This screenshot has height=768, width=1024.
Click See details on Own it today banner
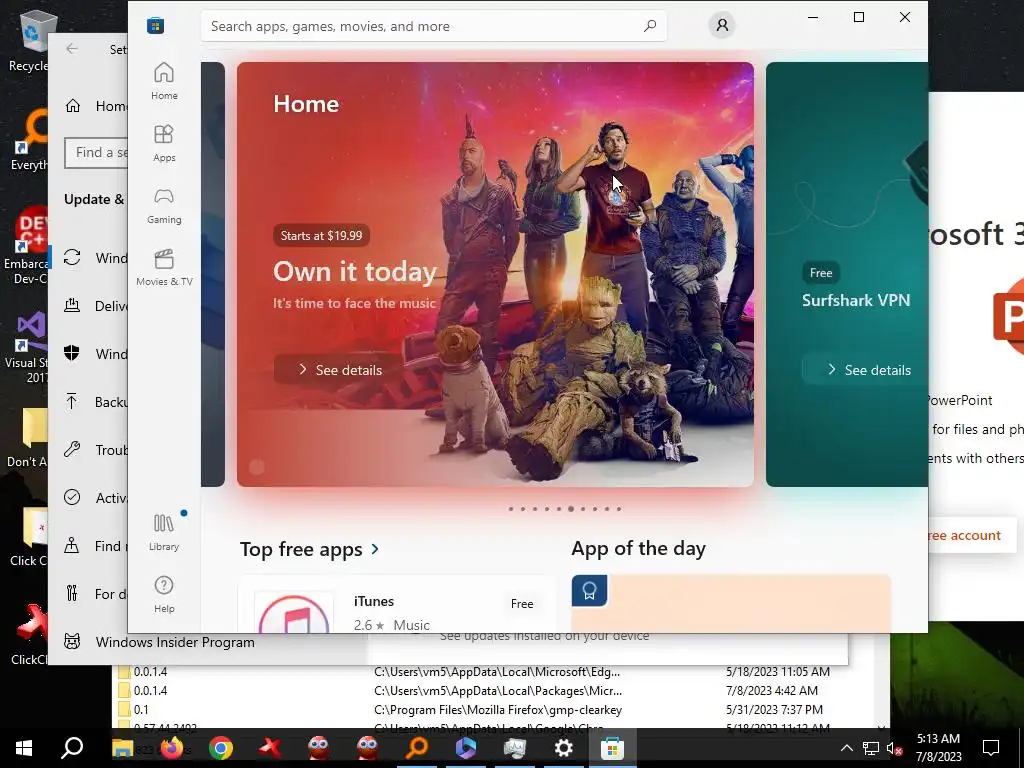click(339, 370)
